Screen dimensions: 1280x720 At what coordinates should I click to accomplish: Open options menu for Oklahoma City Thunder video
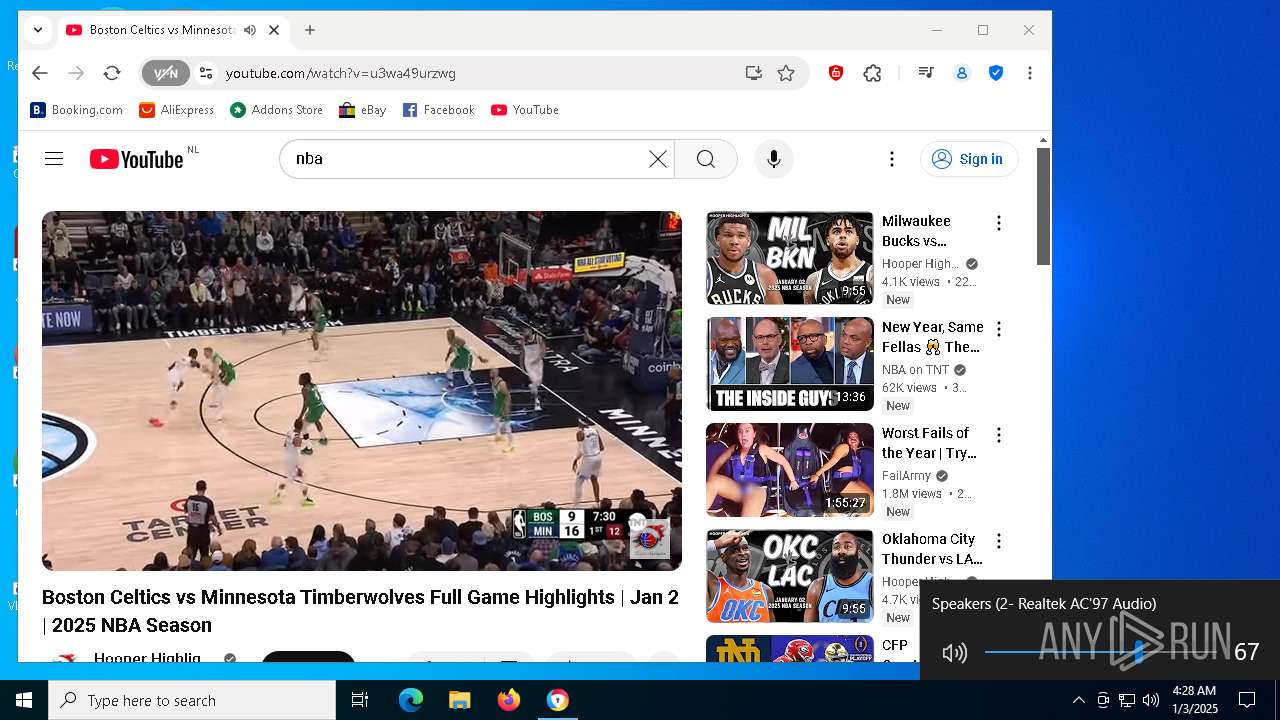pos(998,541)
